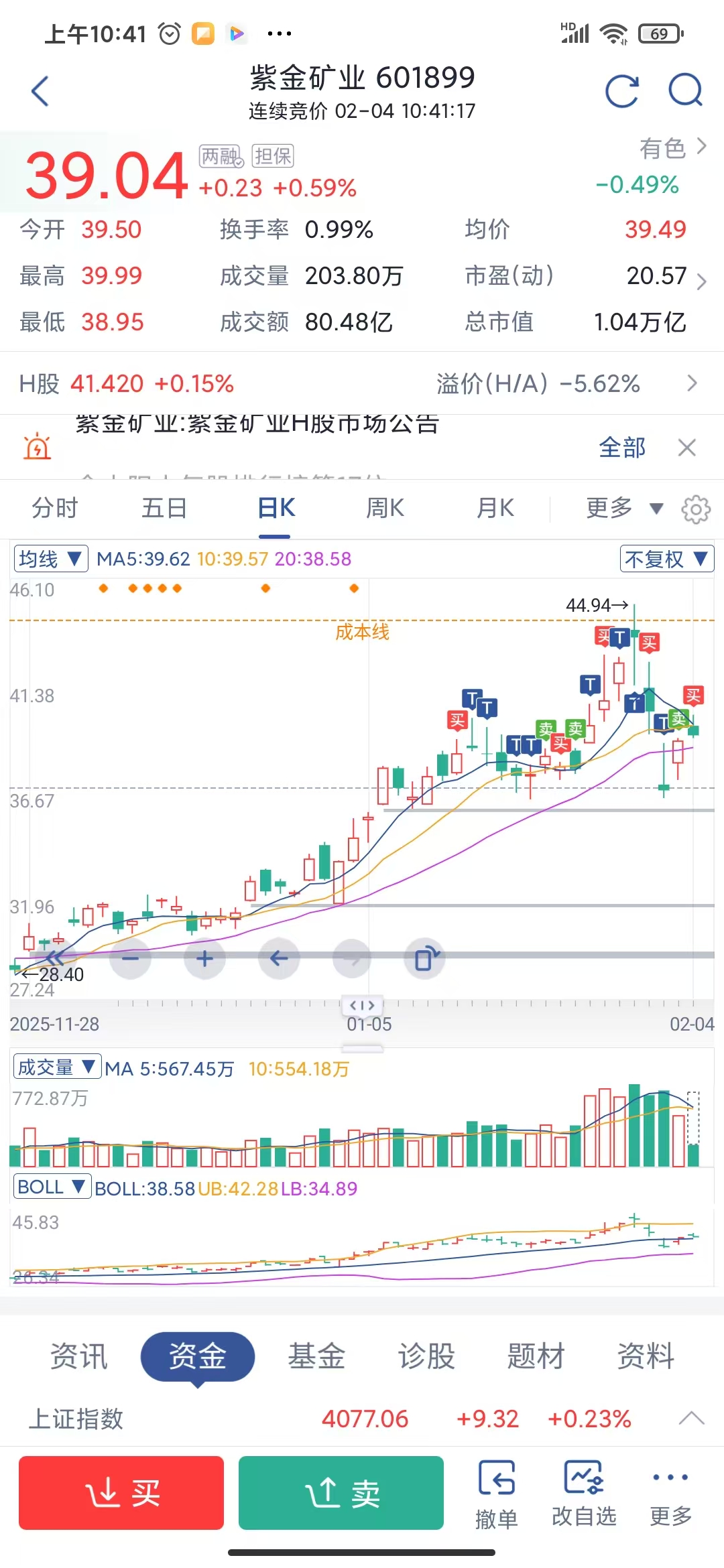Expand the 有色 sector chevron

(x=702, y=147)
